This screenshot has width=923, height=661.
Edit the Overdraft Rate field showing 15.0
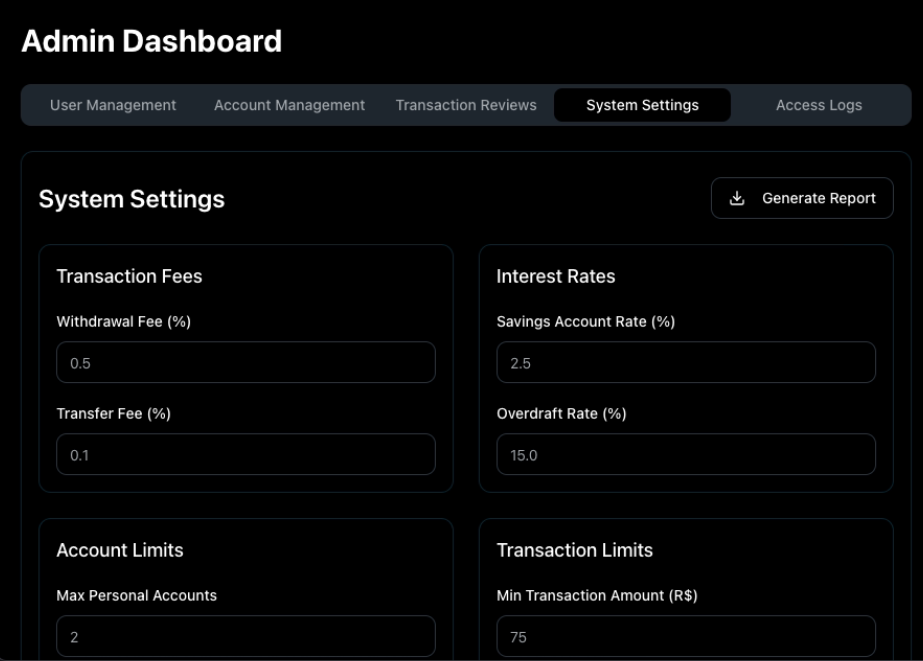[686, 454]
